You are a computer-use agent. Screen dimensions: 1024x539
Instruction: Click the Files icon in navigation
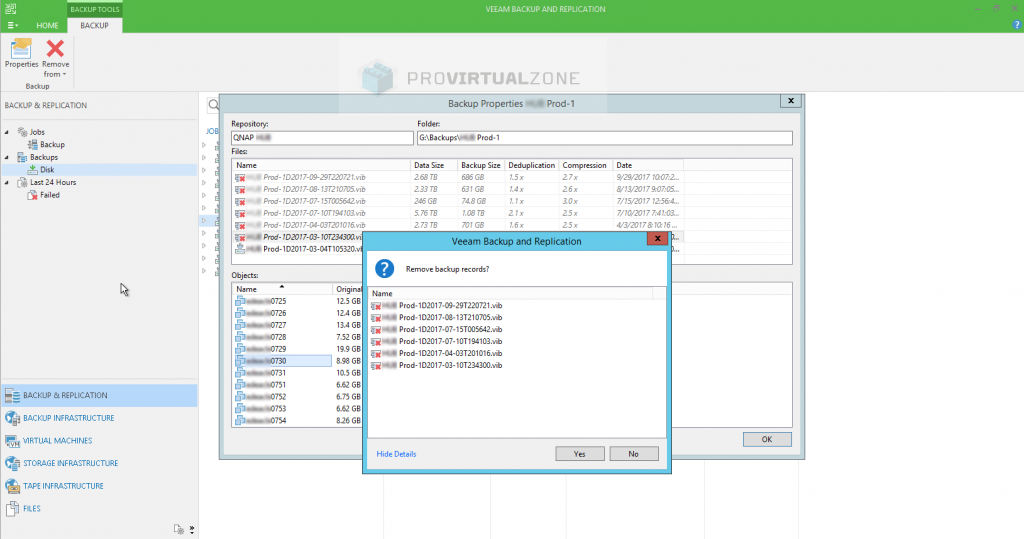(12, 508)
